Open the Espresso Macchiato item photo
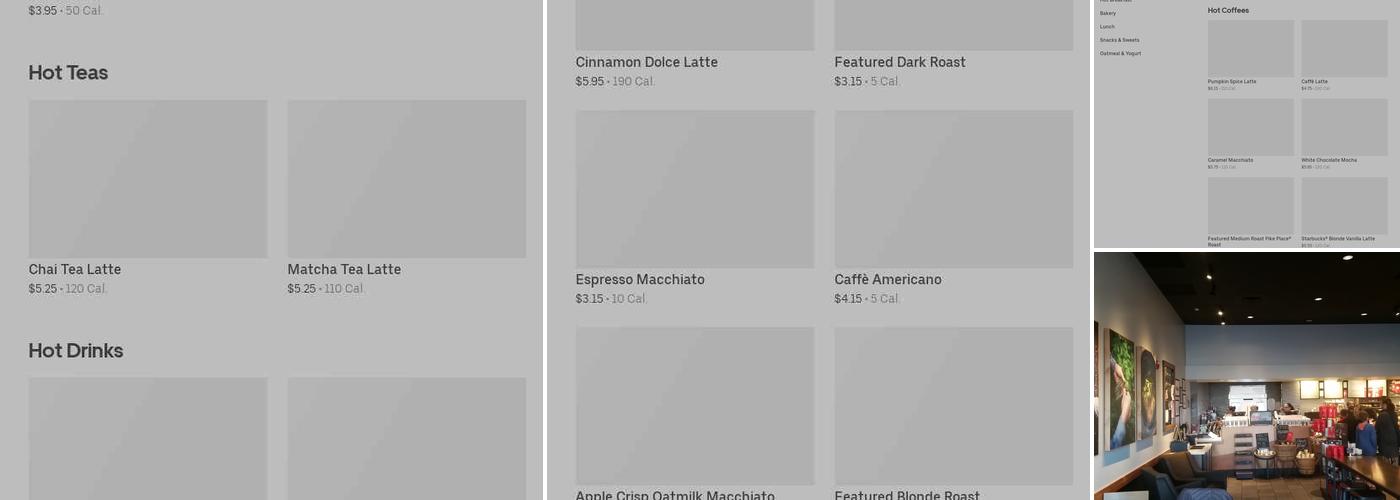 pyautogui.click(x=695, y=189)
